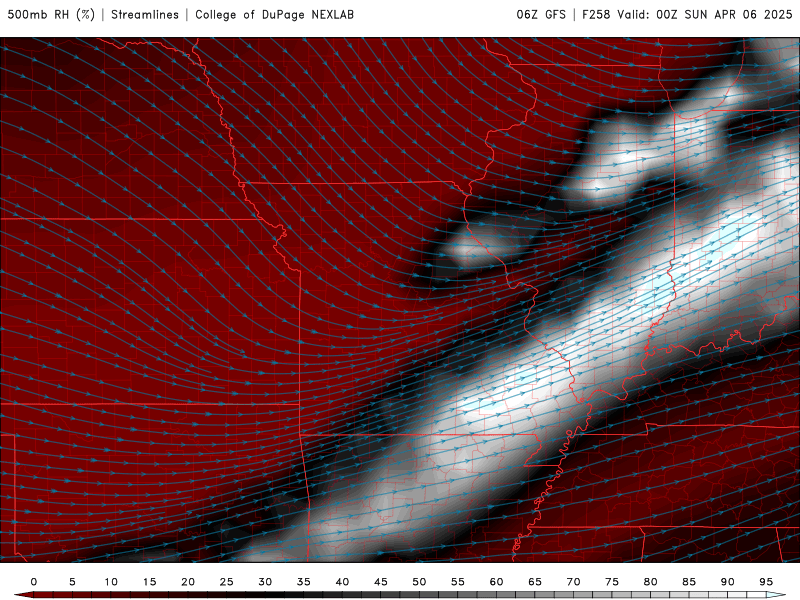The image size is (800, 600).
Task: Click the '25' colorbar scale label
Action: pos(227,582)
